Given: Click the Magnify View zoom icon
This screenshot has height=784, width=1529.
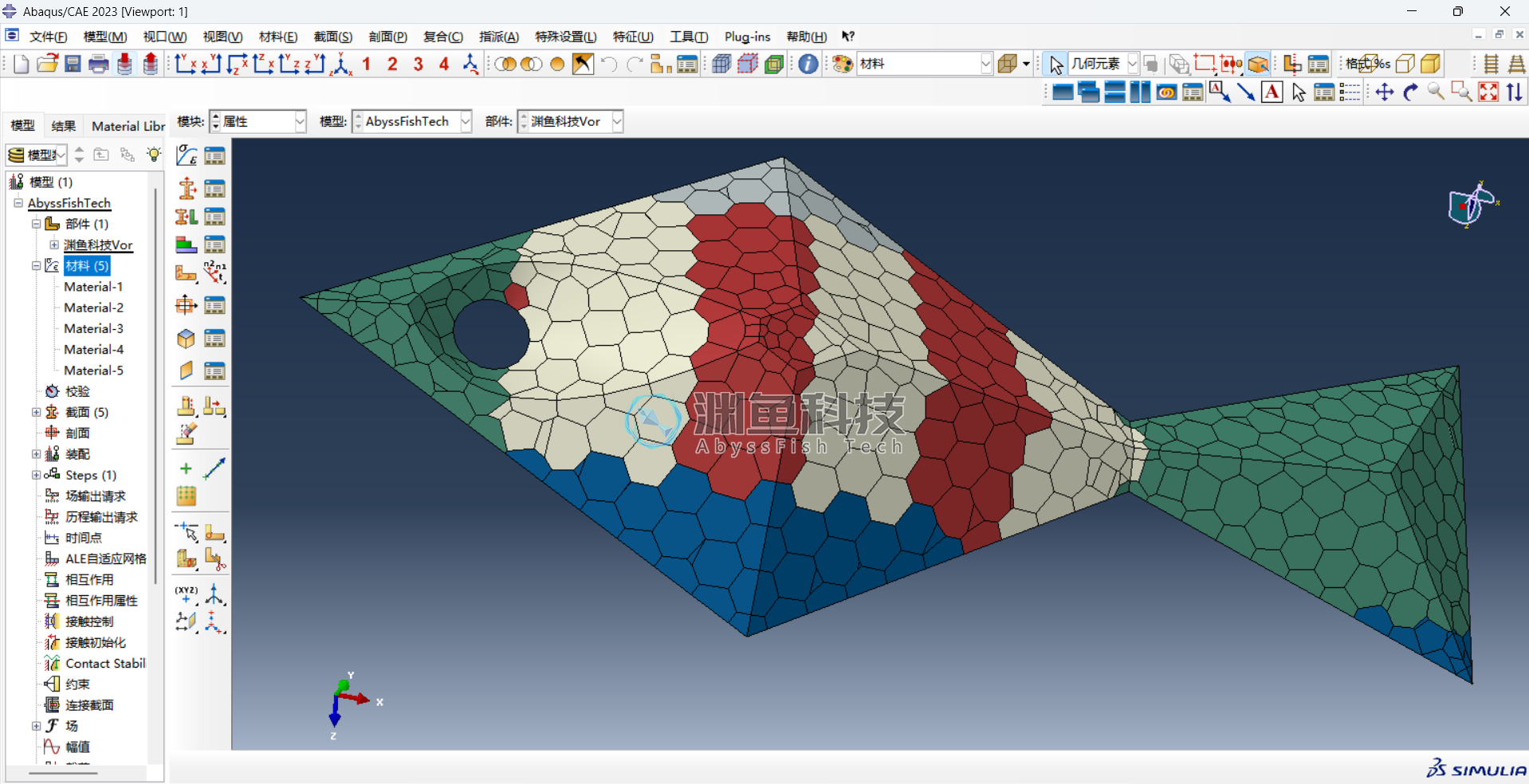Looking at the screenshot, I should coord(1436,92).
